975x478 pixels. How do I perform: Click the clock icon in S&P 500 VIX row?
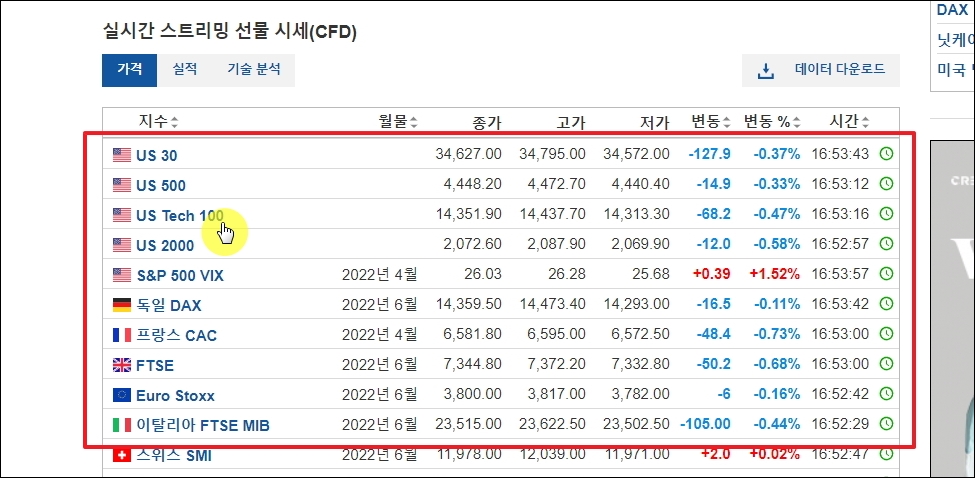[x=886, y=273]
